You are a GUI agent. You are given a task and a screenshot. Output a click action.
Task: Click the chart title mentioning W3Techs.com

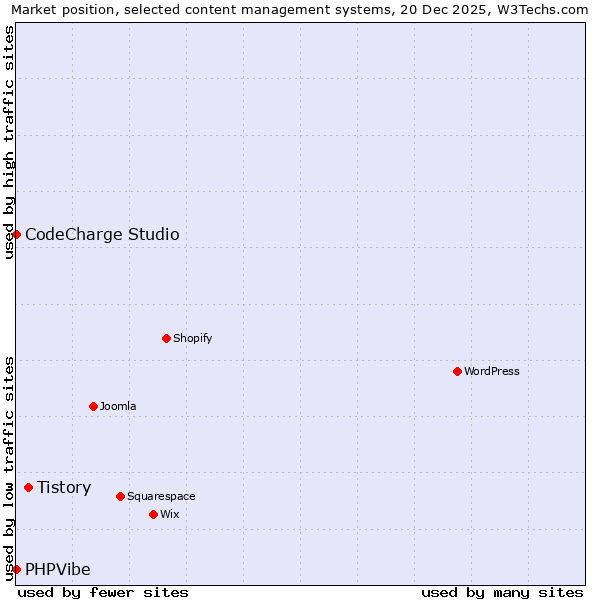click(300, 10)
